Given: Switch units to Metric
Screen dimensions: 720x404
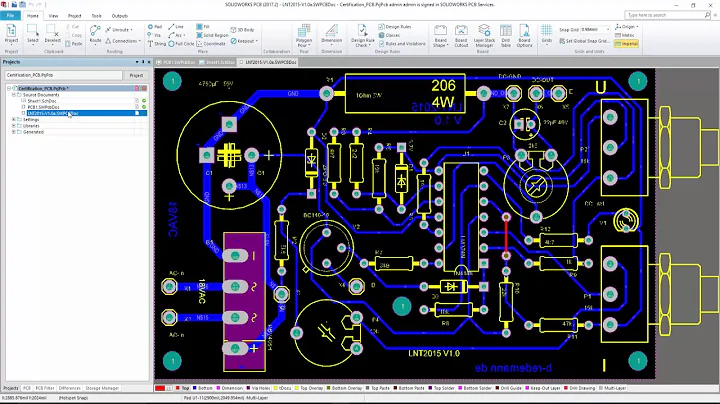Looking at the screenshot, I should [624, 35].
